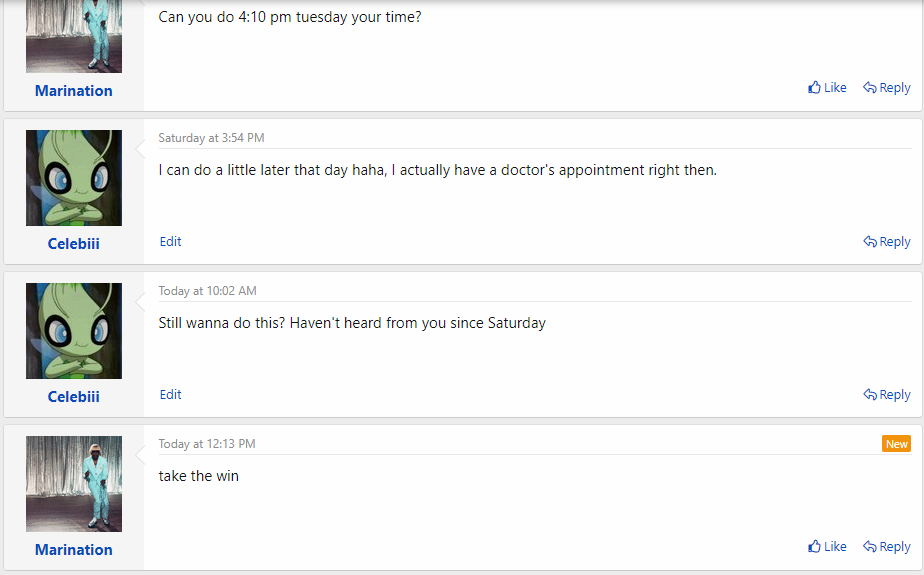Viewport: 924px width, 575px height.
Task: Open the 'Saturday at 3:54 PM' timestamp permalink
Action: pos(211,138)
